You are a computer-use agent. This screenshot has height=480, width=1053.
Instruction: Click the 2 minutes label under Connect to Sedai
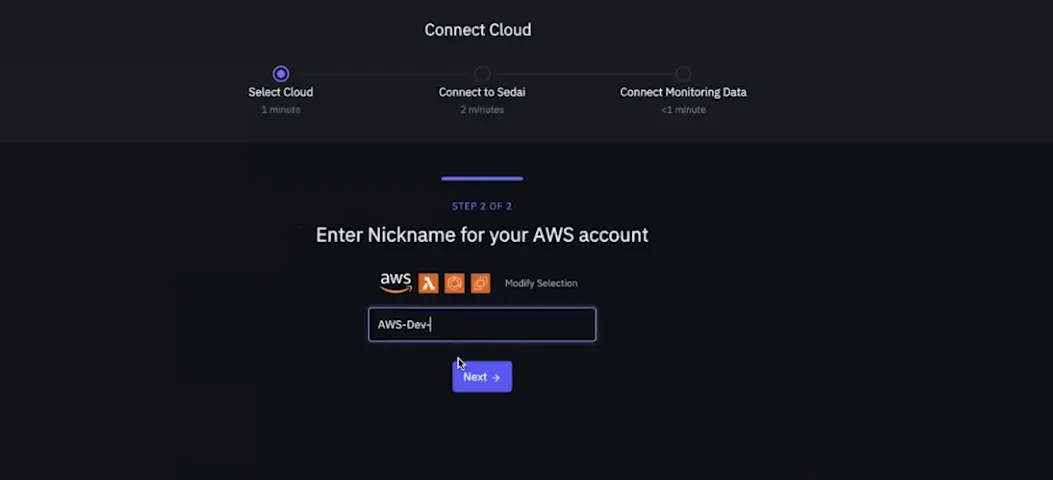(x=482, y=109)
